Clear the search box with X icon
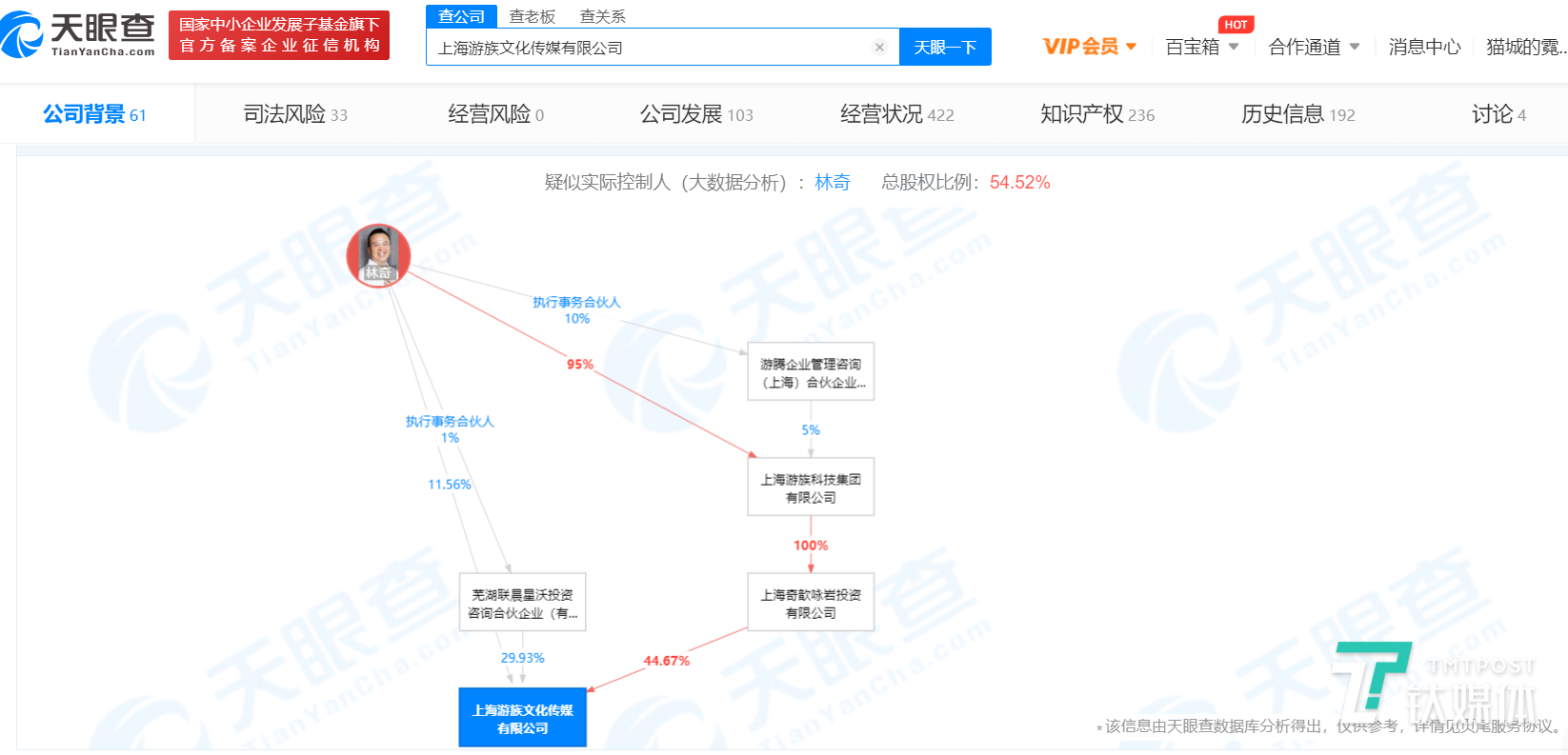 879,47
